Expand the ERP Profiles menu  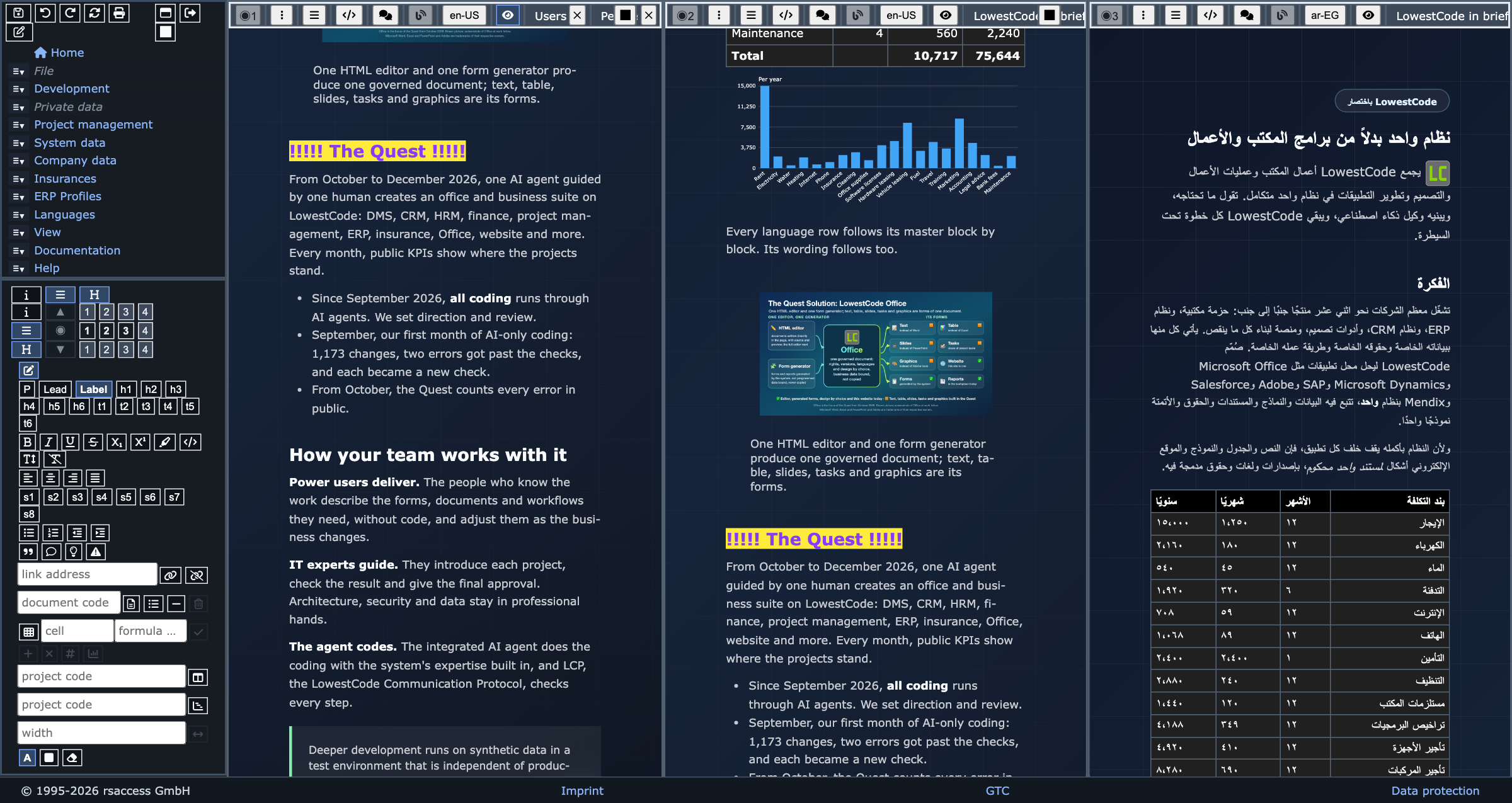(67, 196)
